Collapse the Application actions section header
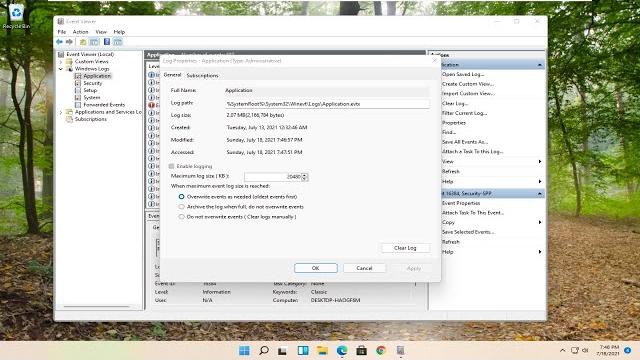640x360 pixels. click(x=540, y=65)
